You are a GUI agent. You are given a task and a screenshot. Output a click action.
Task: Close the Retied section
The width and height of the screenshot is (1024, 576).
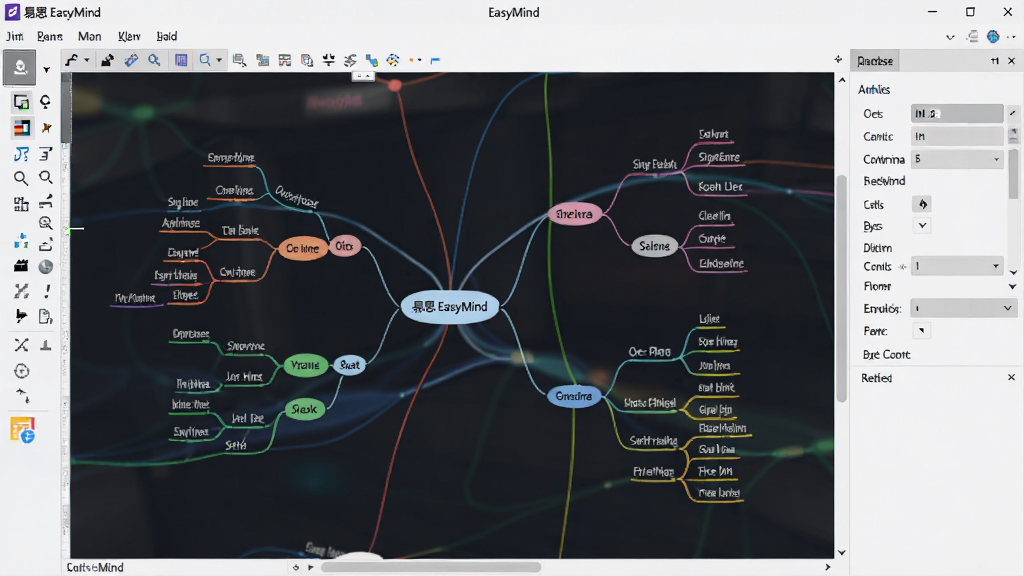point(1011,377)
